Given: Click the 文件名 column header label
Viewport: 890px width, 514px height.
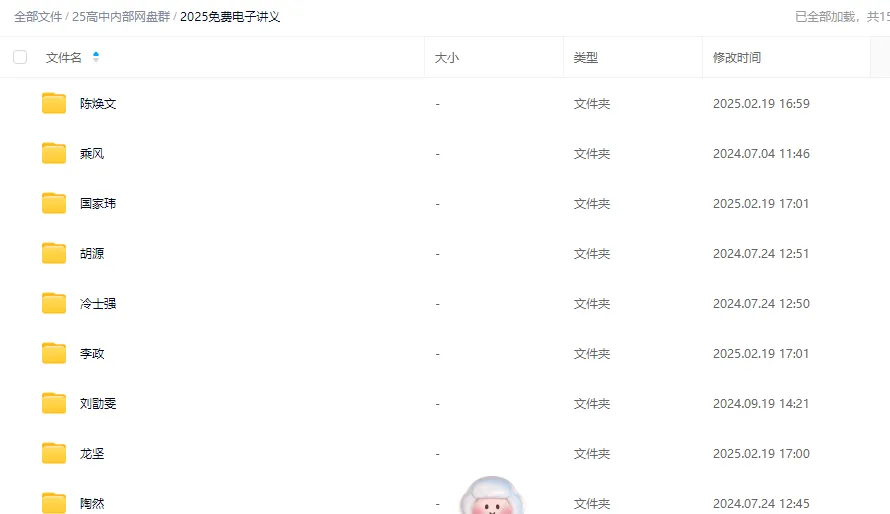Looking at the screenshot, I should (x=64, y=57).
